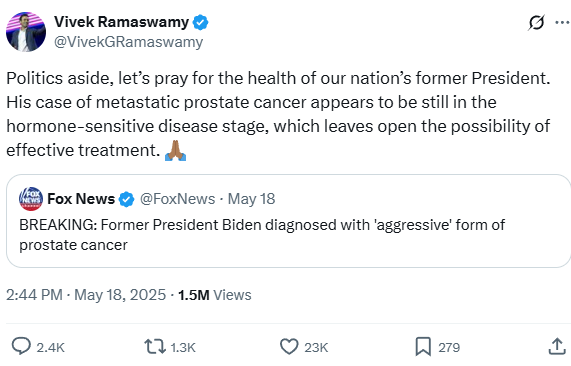Image resolution: width=571 pixels, height=366 pixels.
Task: Bookmark this post with bookmark icon
Action: [x=423, y=347]
